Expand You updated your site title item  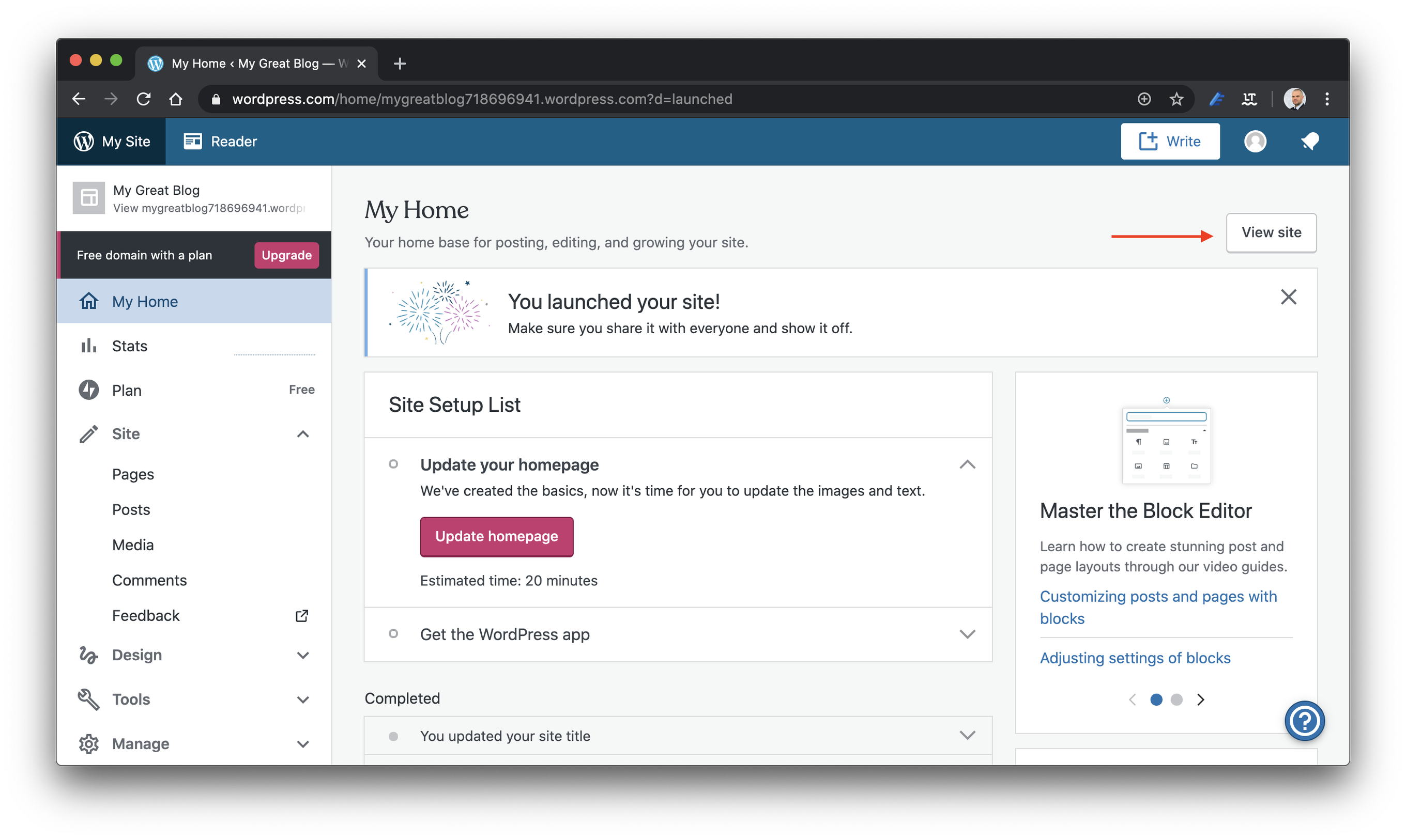click(x=967, y=735)
